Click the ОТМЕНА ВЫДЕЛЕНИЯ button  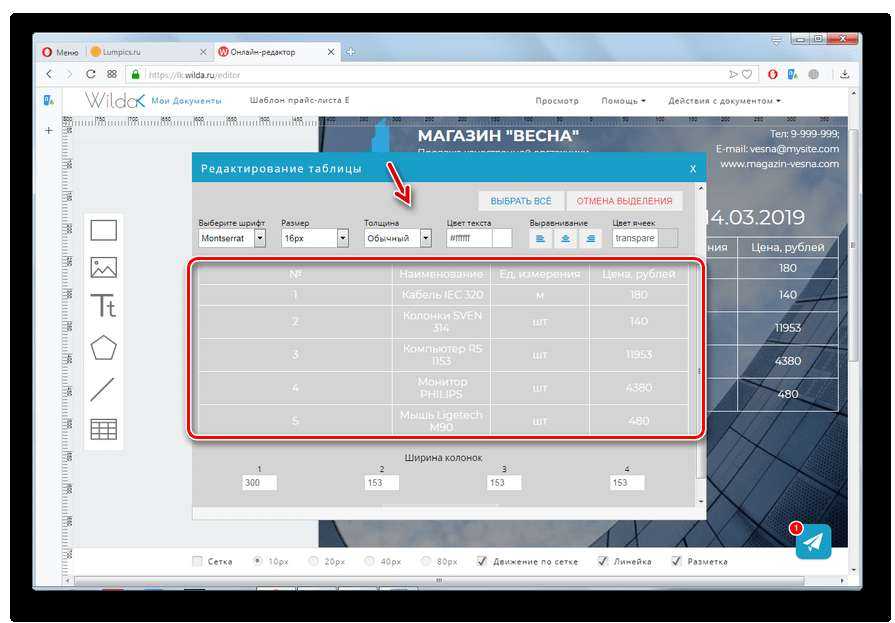click(x=625, y=201)
